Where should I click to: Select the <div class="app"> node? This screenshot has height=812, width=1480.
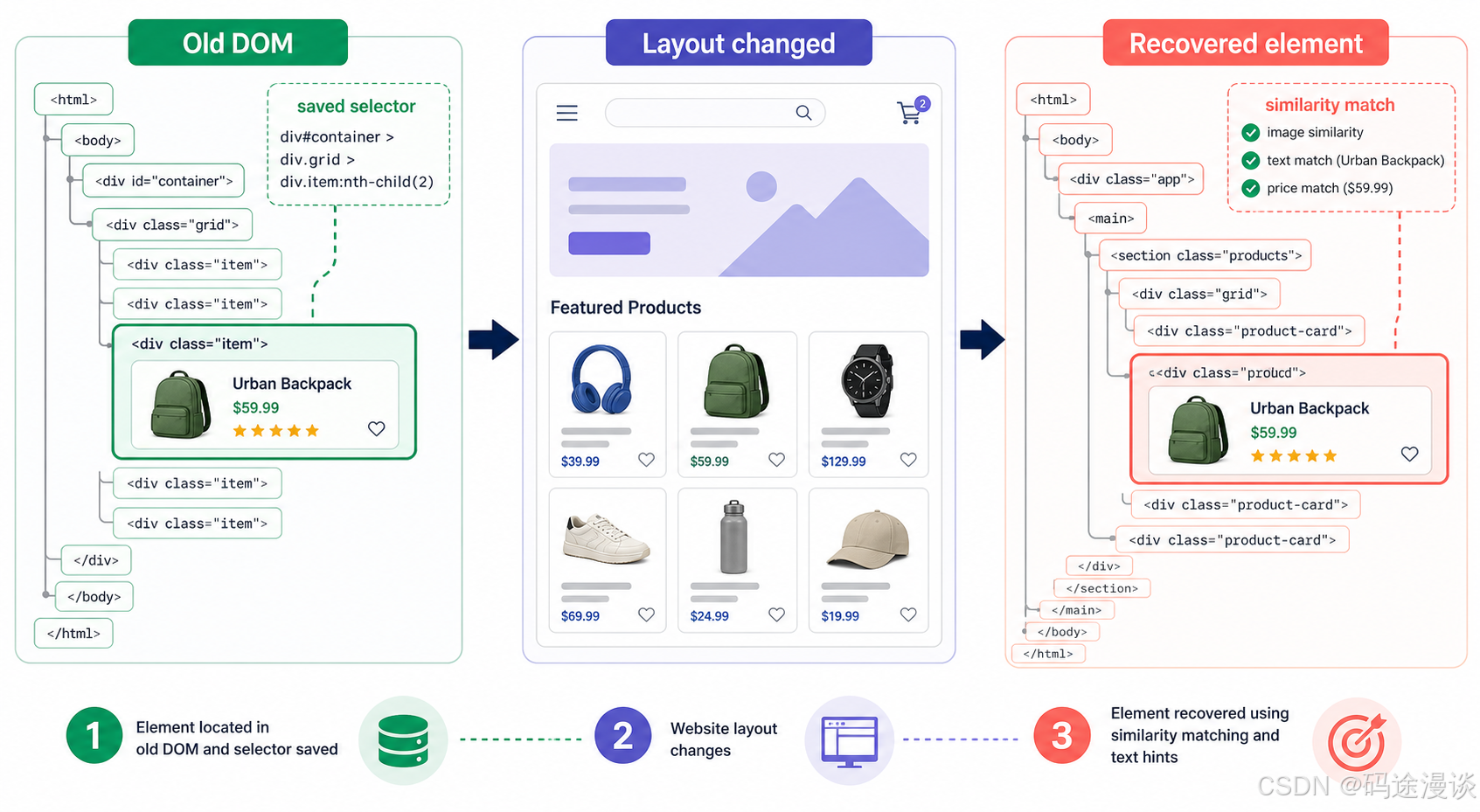[1131, 179]
